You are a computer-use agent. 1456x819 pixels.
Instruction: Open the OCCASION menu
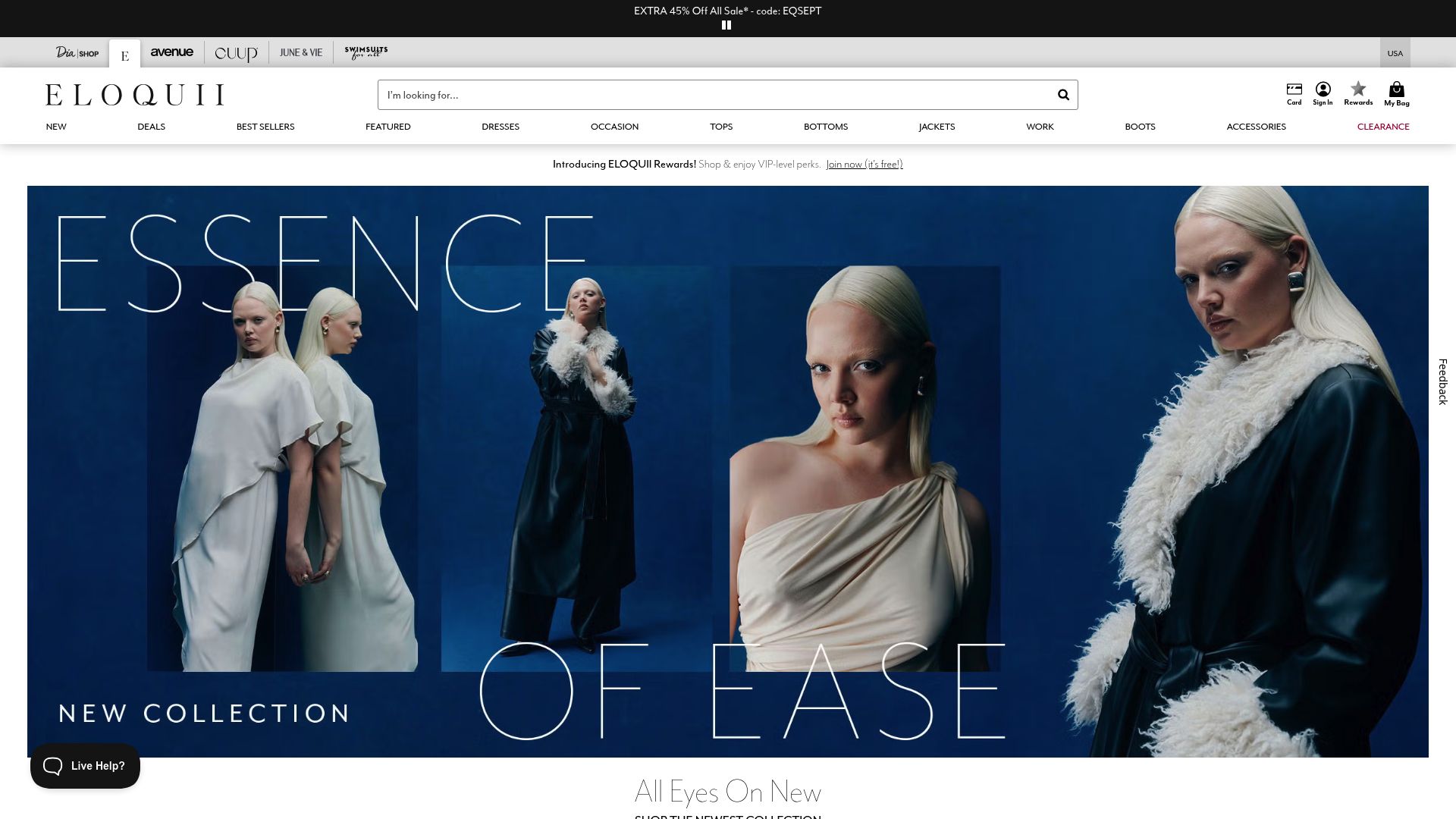tap(614, 127)
